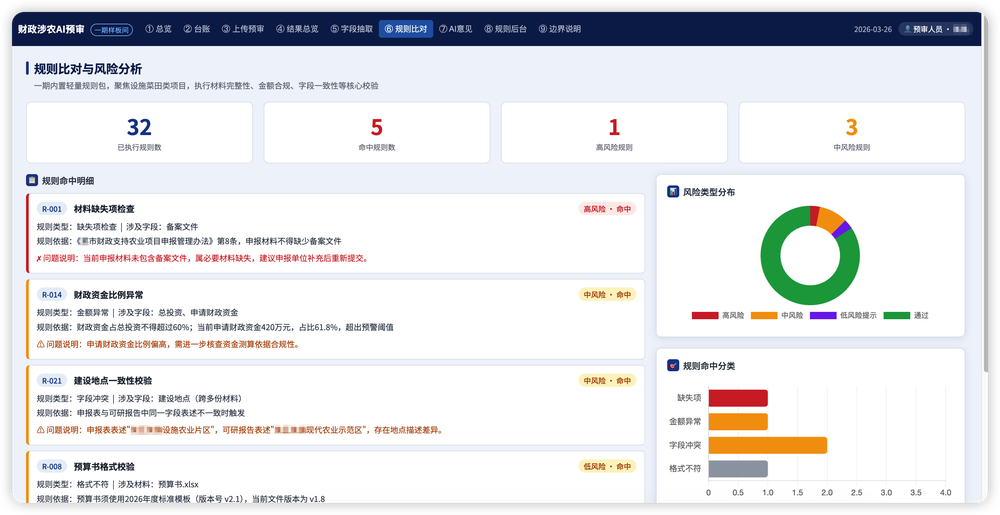The width and height of the screenshot is (1000, 515).
Task: Click the orange segment of the donut chart
Action: pyautogui.click(x=831, y=218)
